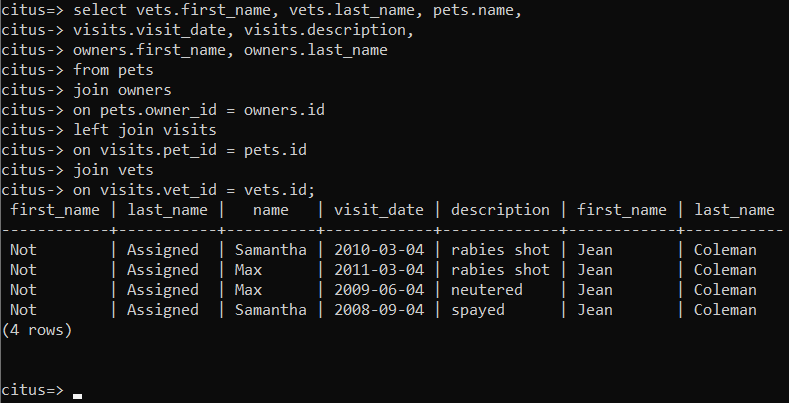Click "vets.id;" at the query end
Image resolution: width=789 pixels, height=403 pixels.
pyautogui.click(x=279, y=190)
